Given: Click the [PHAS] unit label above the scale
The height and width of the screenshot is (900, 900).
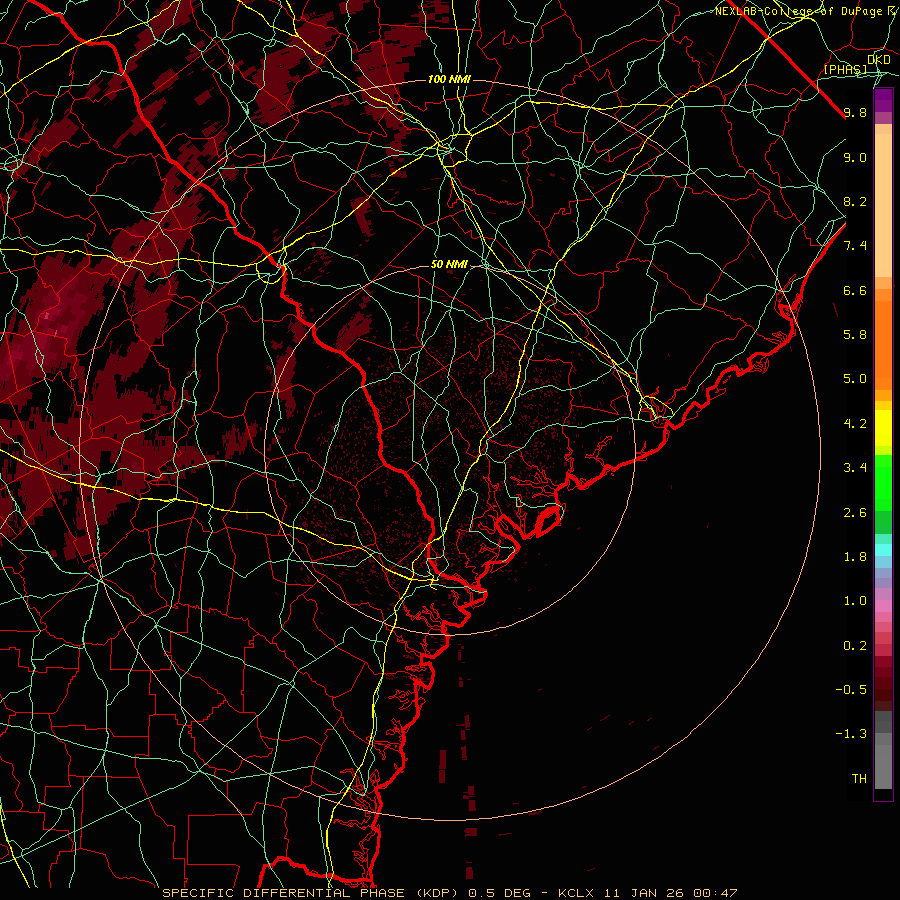Looking at the screenshot, I should coord(845,70).
